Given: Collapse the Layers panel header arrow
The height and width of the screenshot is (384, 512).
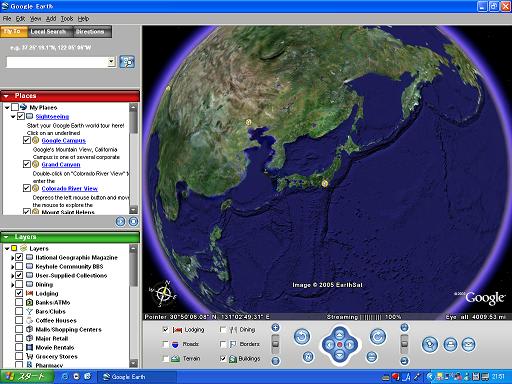Looking at the screenshot, I should pyautogui.click(x=6, y=237).
